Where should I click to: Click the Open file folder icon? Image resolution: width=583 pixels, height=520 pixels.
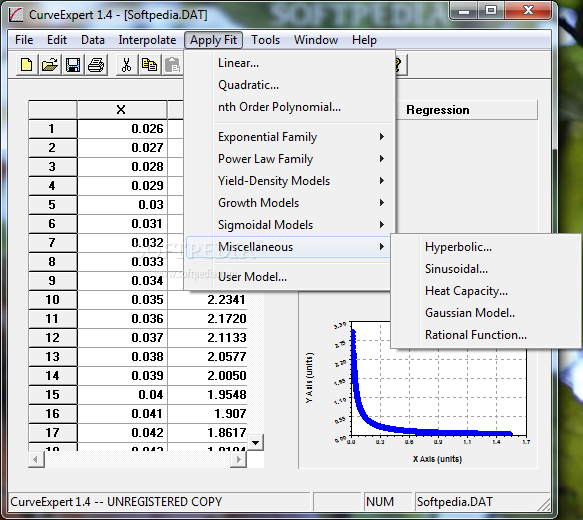point(50,65)
